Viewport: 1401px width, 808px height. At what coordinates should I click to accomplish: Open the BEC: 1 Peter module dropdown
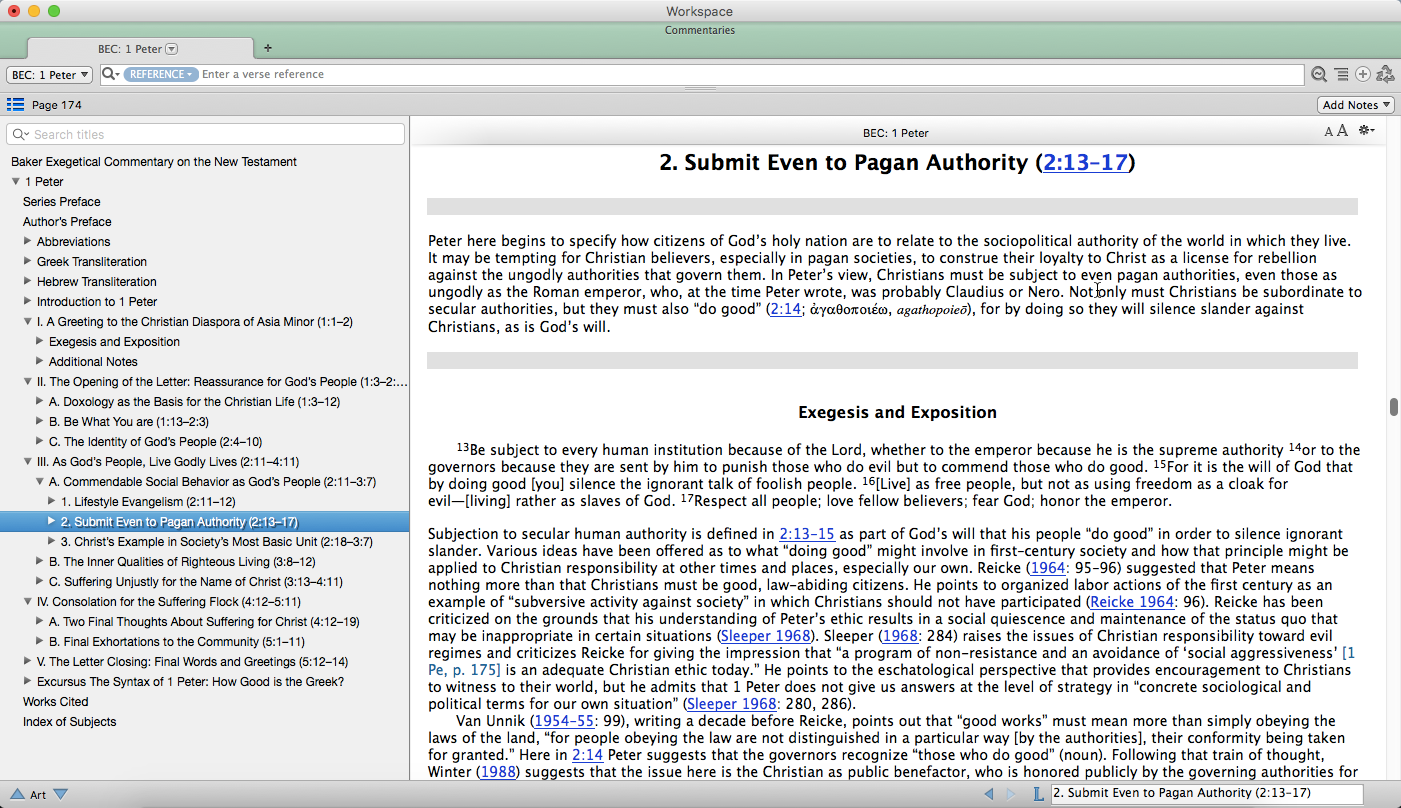tap(50, 75)
